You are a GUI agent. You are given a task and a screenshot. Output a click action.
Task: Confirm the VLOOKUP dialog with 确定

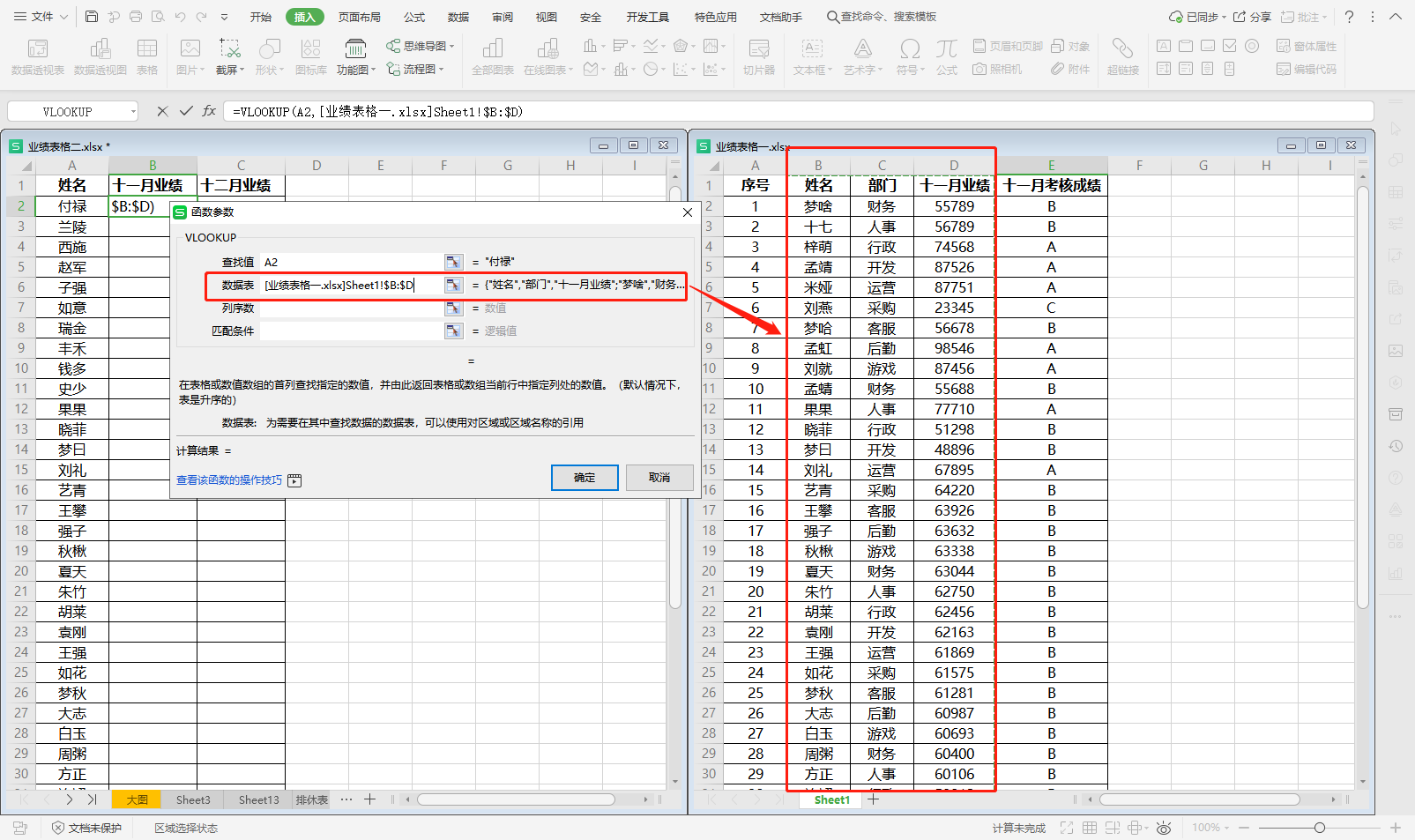585,477
